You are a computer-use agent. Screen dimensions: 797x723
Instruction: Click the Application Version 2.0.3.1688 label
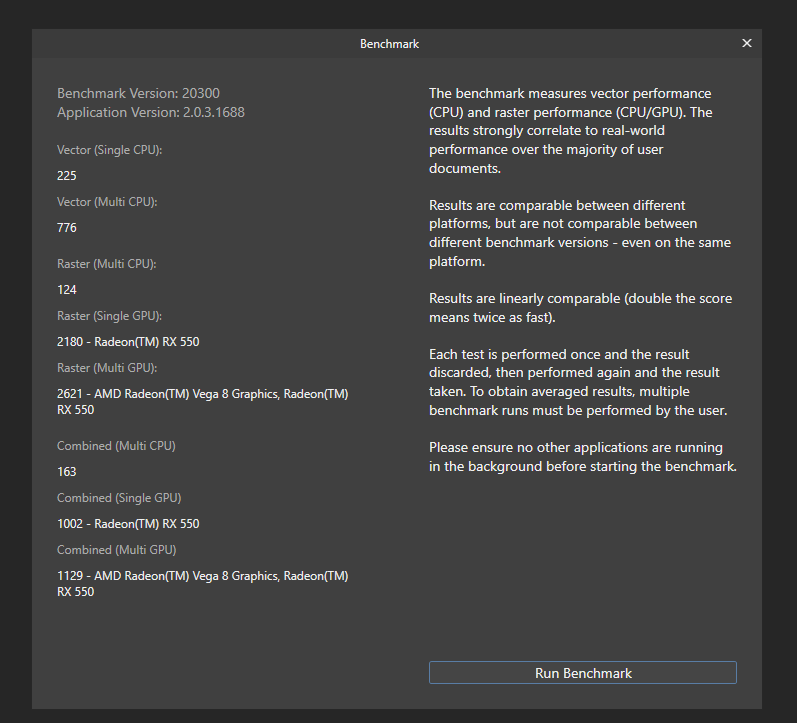coord(150,112)
